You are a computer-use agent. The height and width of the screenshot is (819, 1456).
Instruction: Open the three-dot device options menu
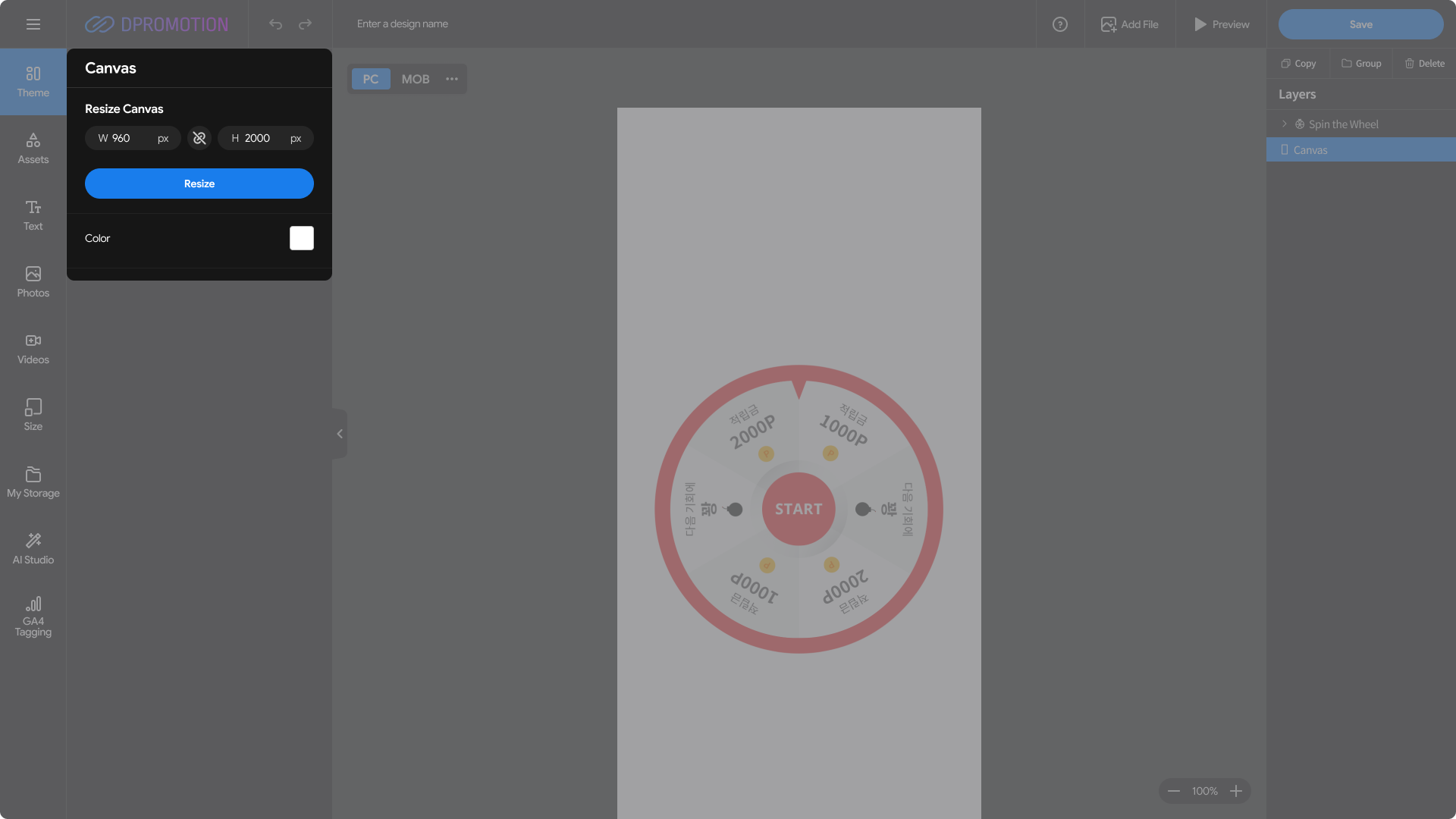[452, 79]
